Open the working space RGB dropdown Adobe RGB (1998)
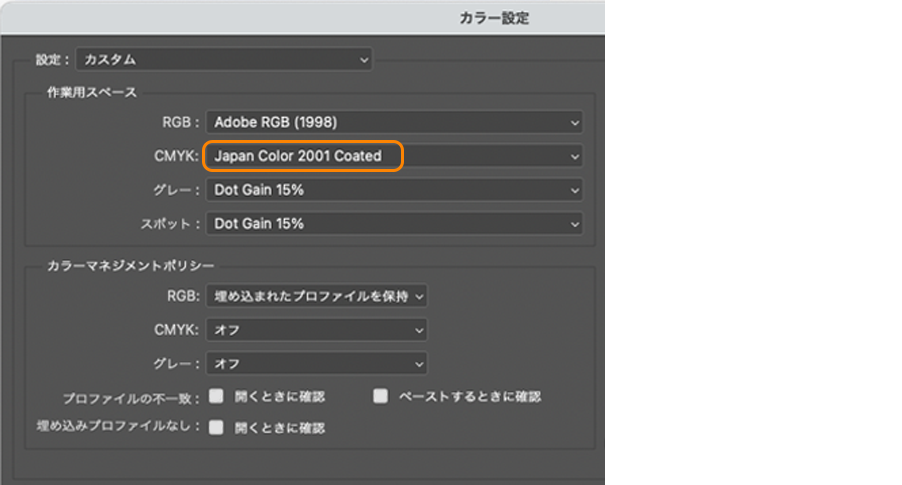 coord(394,122)
